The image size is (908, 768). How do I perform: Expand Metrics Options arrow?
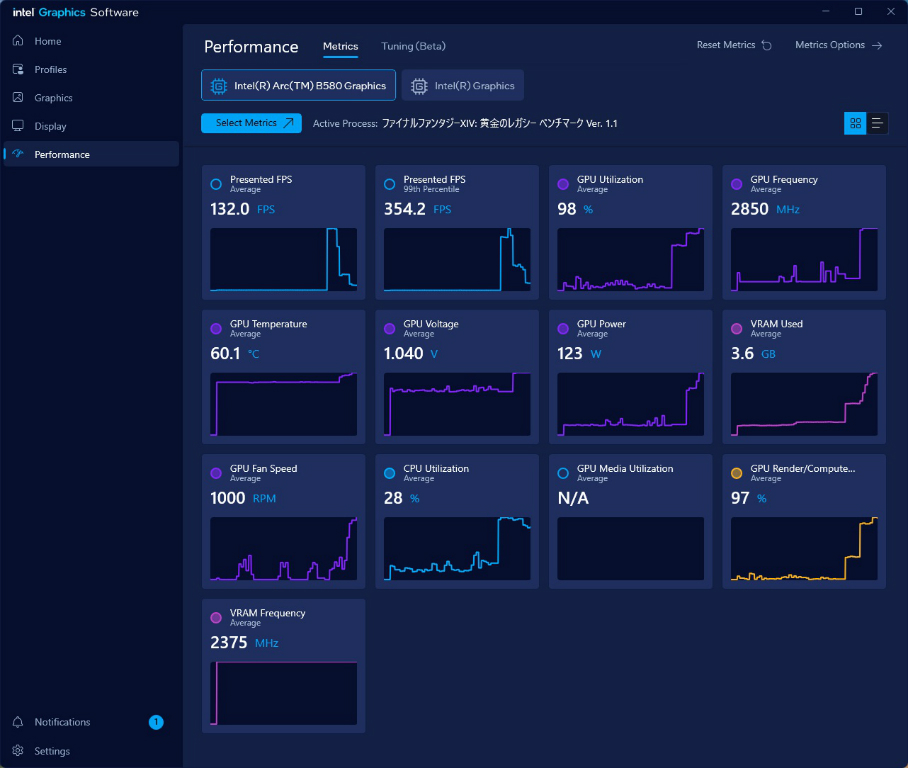tap(877, 46)
